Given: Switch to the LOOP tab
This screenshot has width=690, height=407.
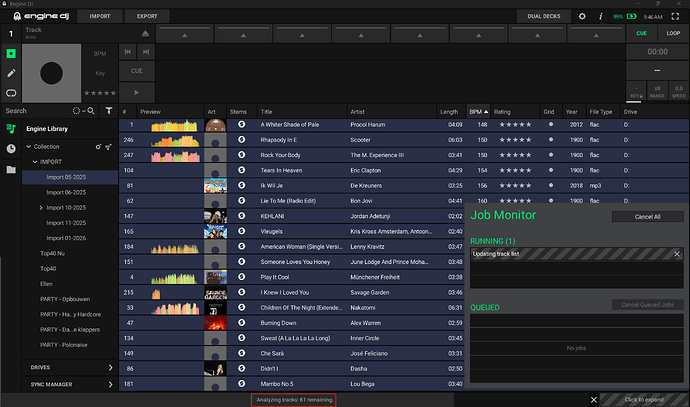Looking at the screenshot, I should pyautogui.click(x=673, y=33).
